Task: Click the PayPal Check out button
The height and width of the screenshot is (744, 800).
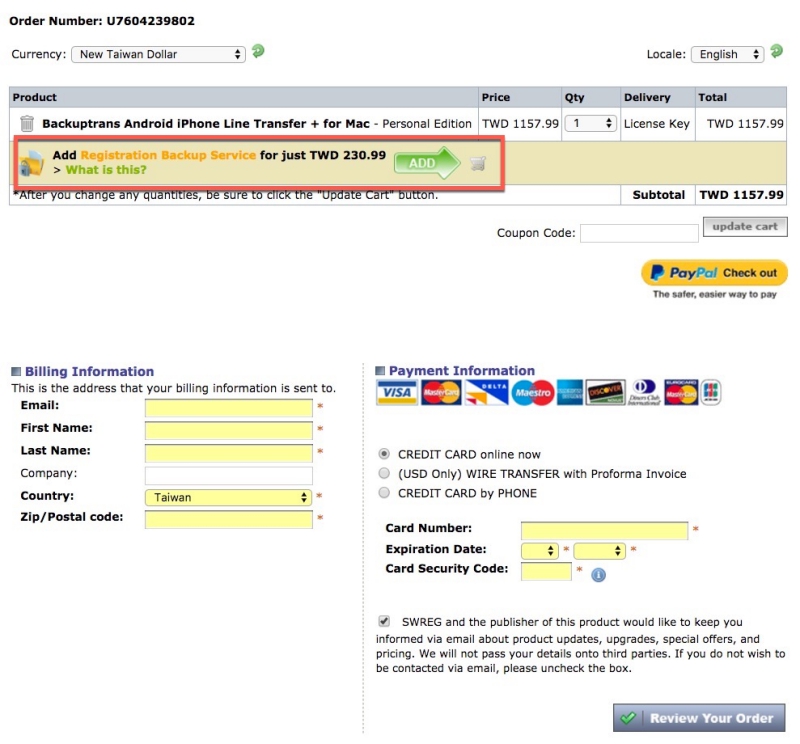Action: pos(714,273)
